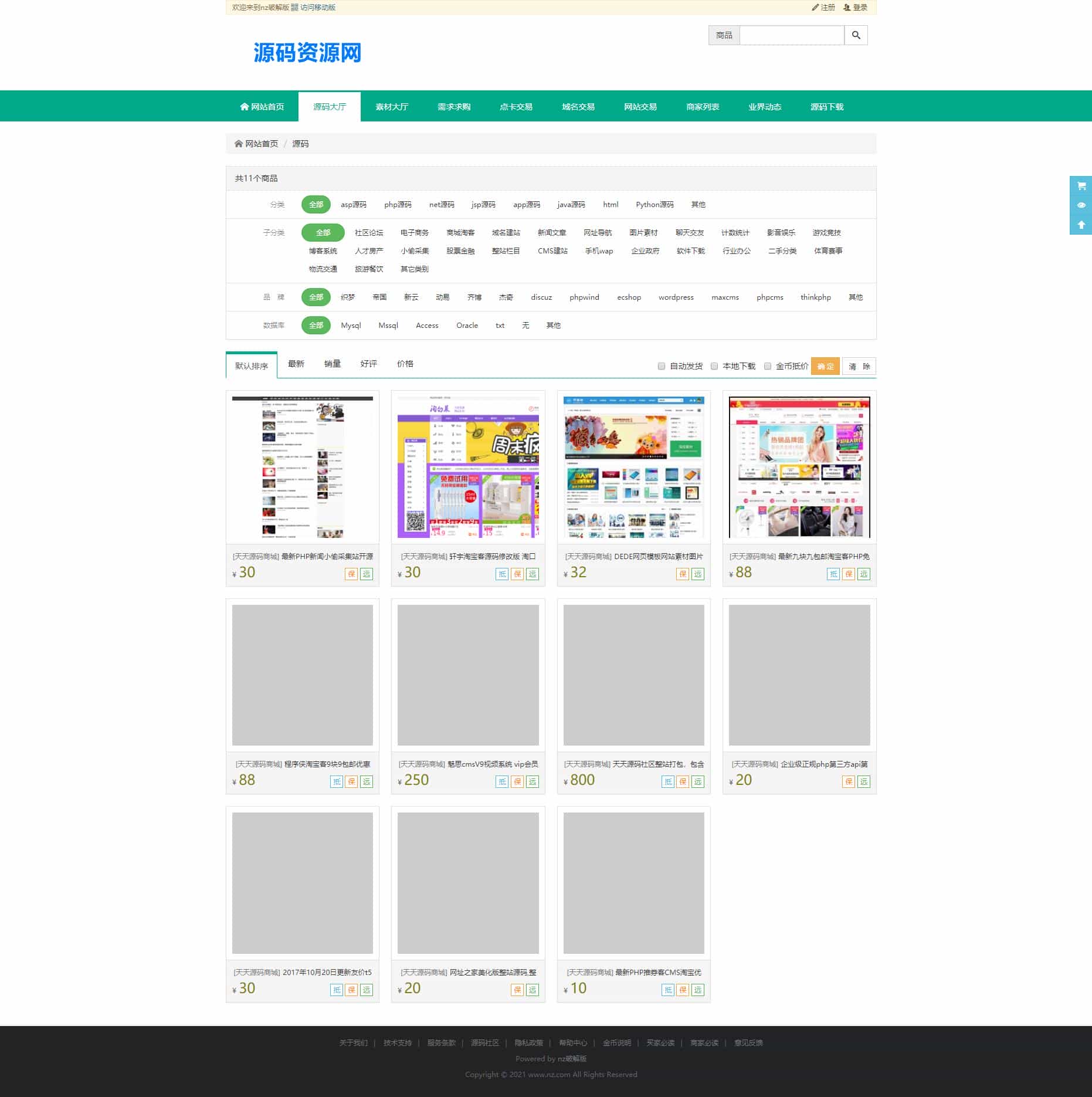Enable the 自动发货 checkbox
Screen dimensions: 1092x1097
click(x=662, y=366)
